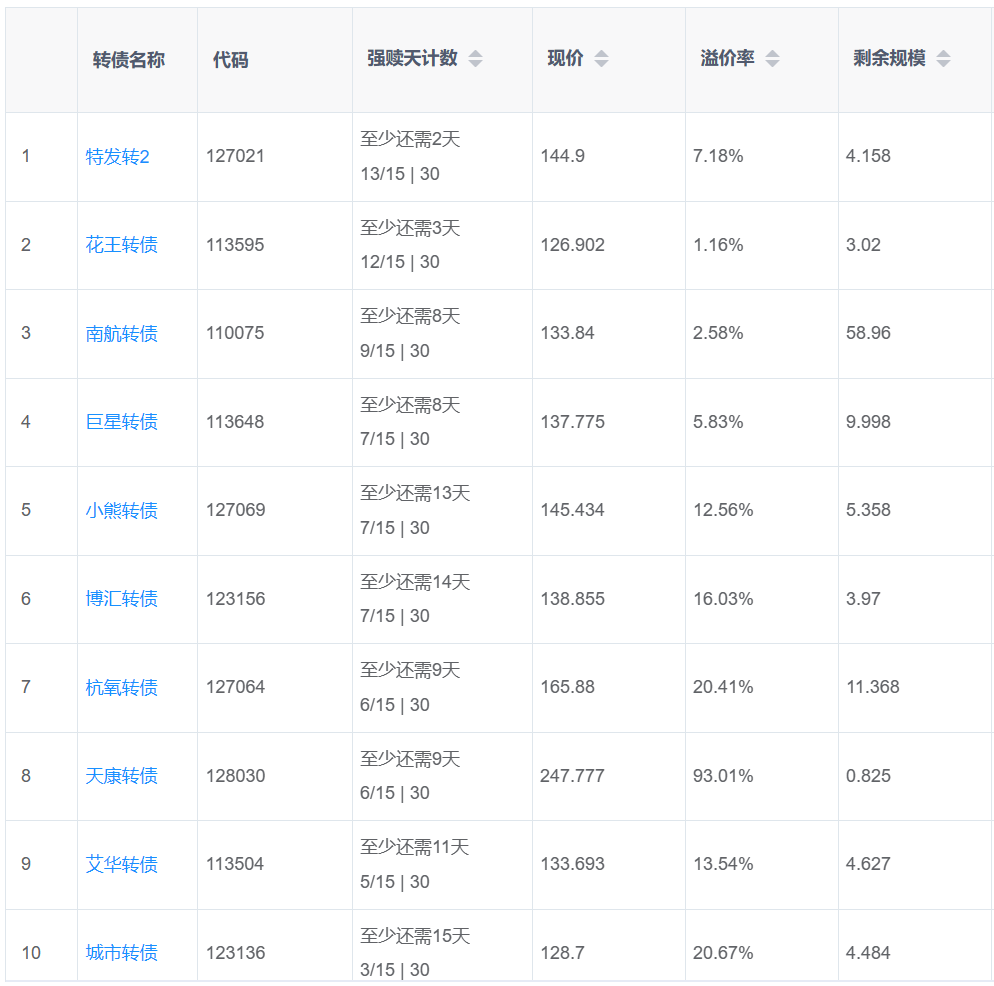Toggle sorting with 溢价率 sort icon
This screenshot has width=994, height=986.
772,59
